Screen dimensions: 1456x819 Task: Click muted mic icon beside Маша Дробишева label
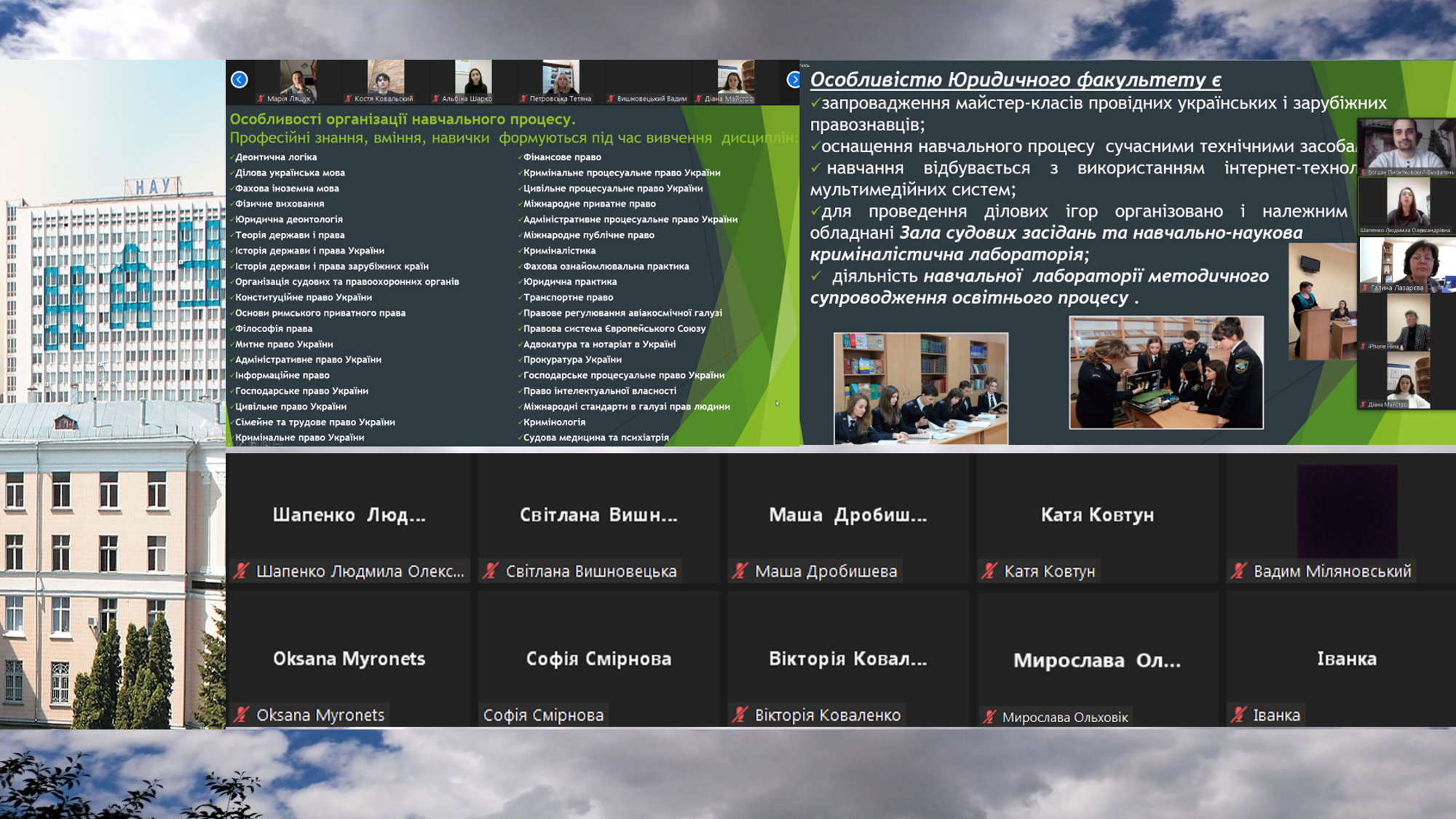(740, 571)
